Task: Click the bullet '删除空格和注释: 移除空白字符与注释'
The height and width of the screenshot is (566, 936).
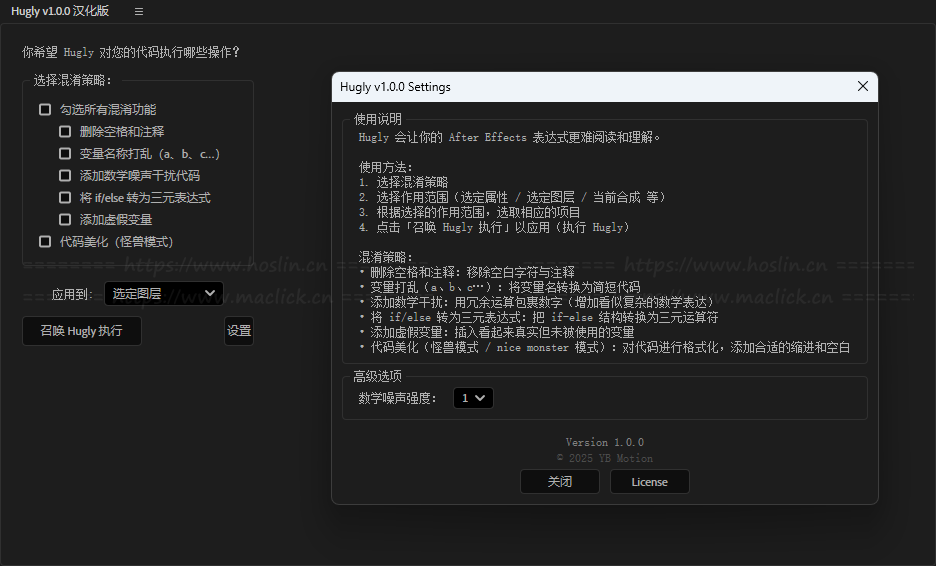Action: click(467, 272)
